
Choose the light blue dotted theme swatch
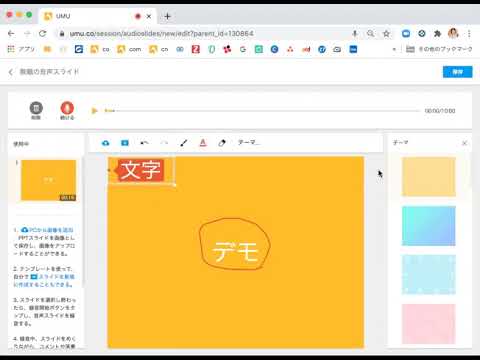429,275
